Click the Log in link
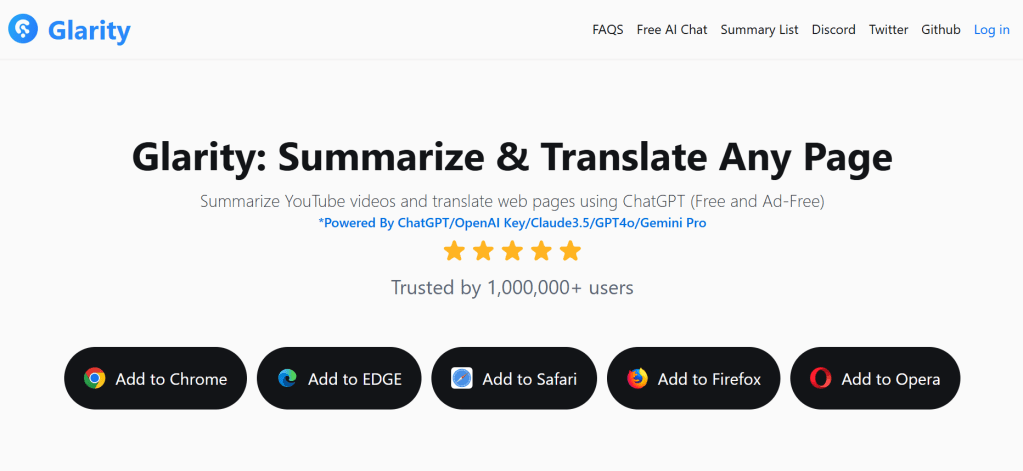The height and width of the screenshot is (471, 1023). (992, 30)
